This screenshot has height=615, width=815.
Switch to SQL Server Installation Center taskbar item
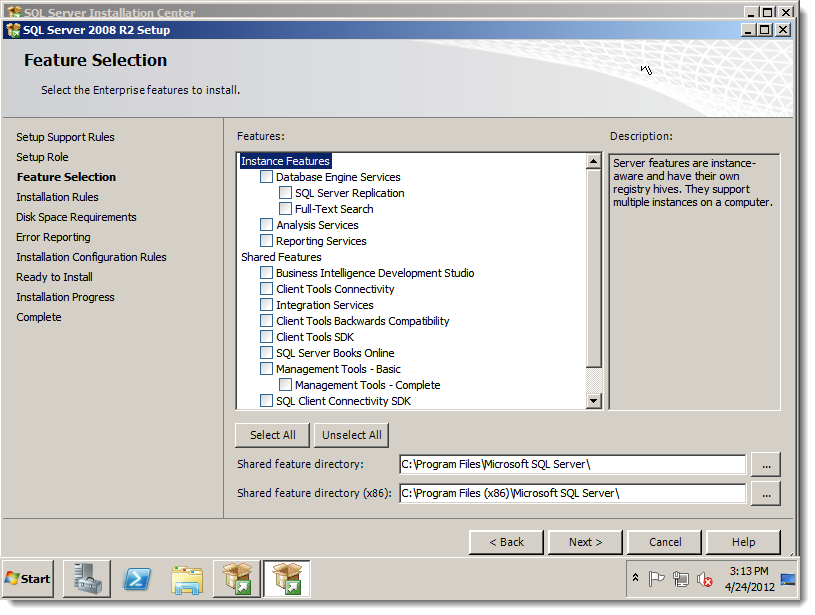click(237, 579)
